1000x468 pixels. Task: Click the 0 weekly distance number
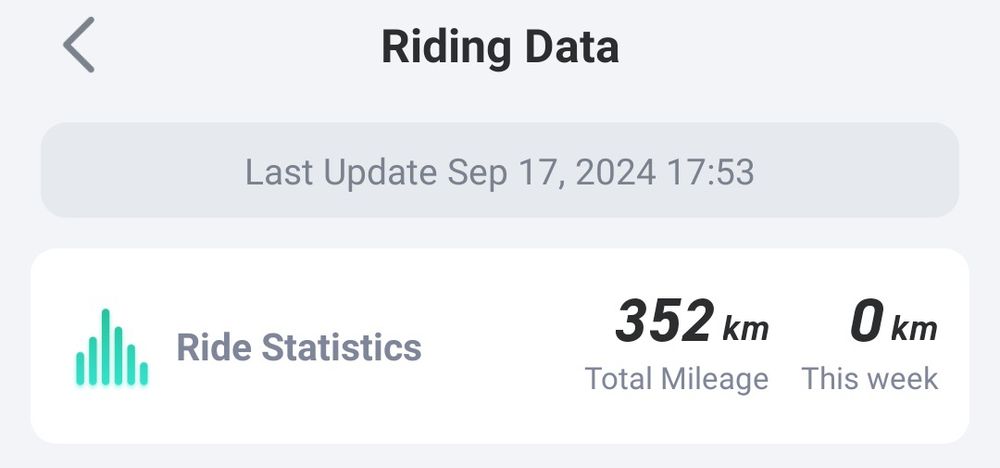866,322
